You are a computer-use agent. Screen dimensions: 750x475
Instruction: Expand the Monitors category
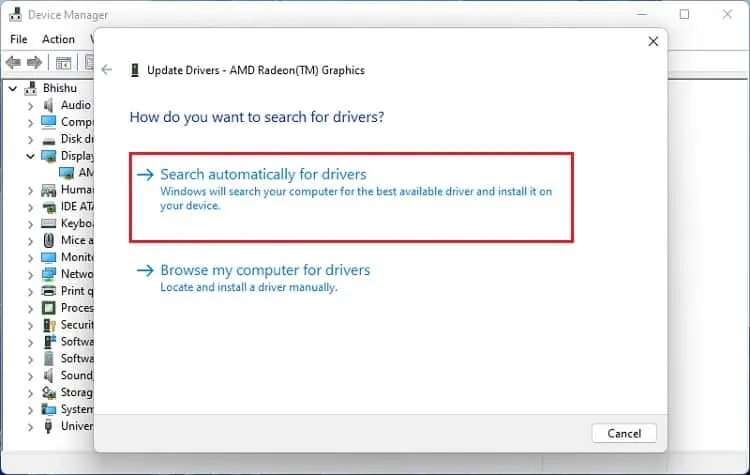tap(31, 258)
